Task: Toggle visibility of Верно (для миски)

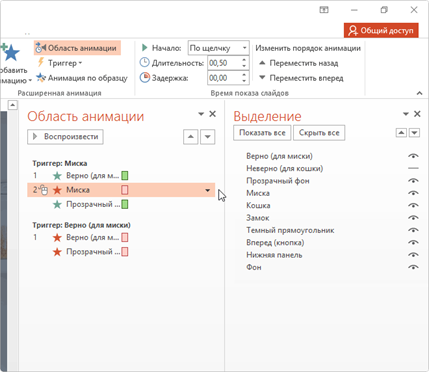Action: pyautogui.click(x=413, y=156)
